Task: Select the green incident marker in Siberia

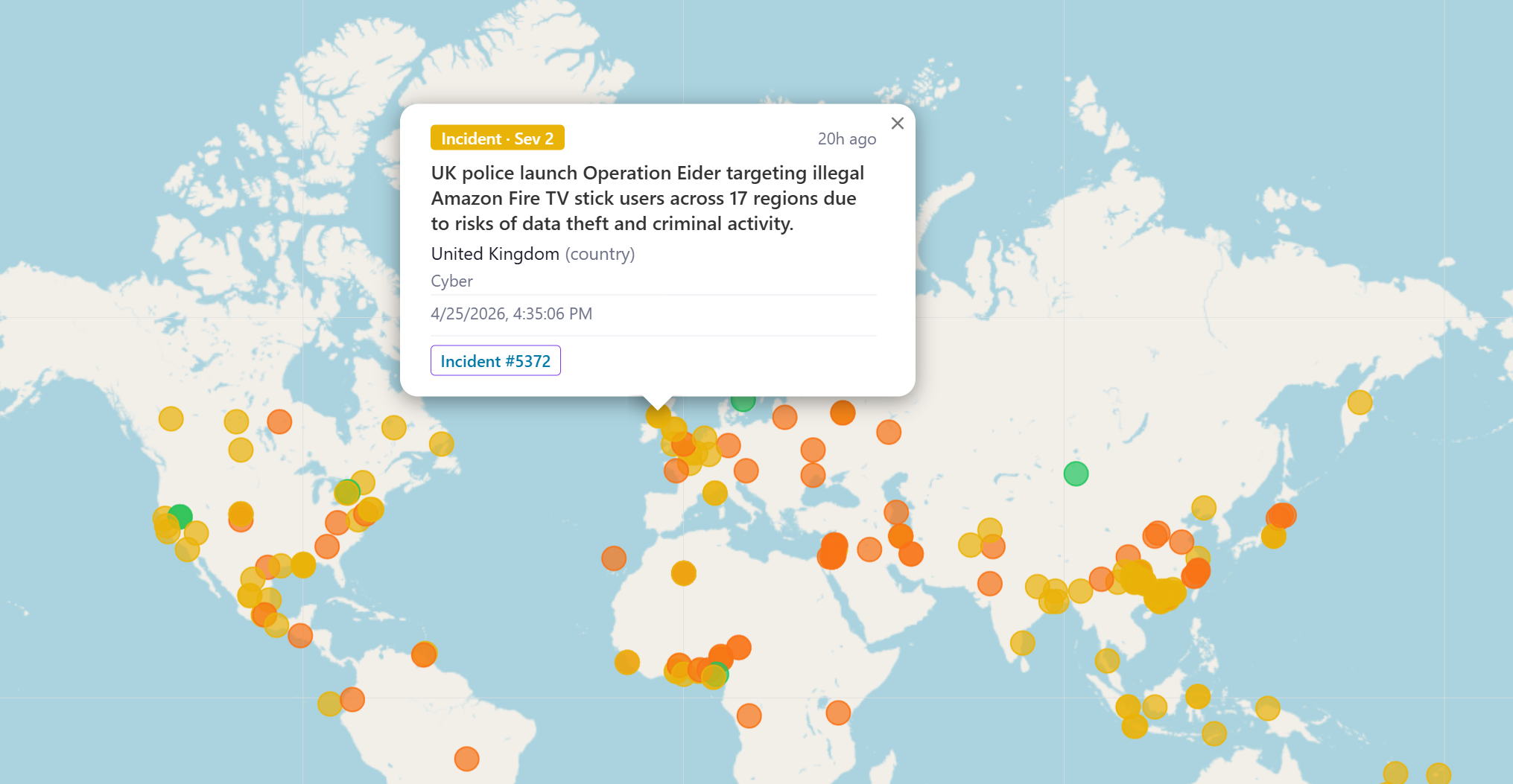Action: tap(1076, 474)
